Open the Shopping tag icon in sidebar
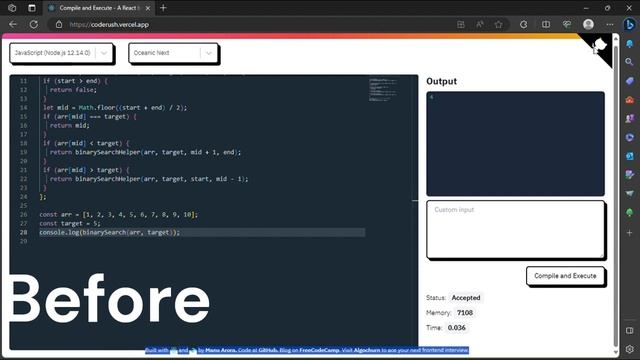This screenshot has height=360, width=640. pyautogui.click(x=629, y=81)
